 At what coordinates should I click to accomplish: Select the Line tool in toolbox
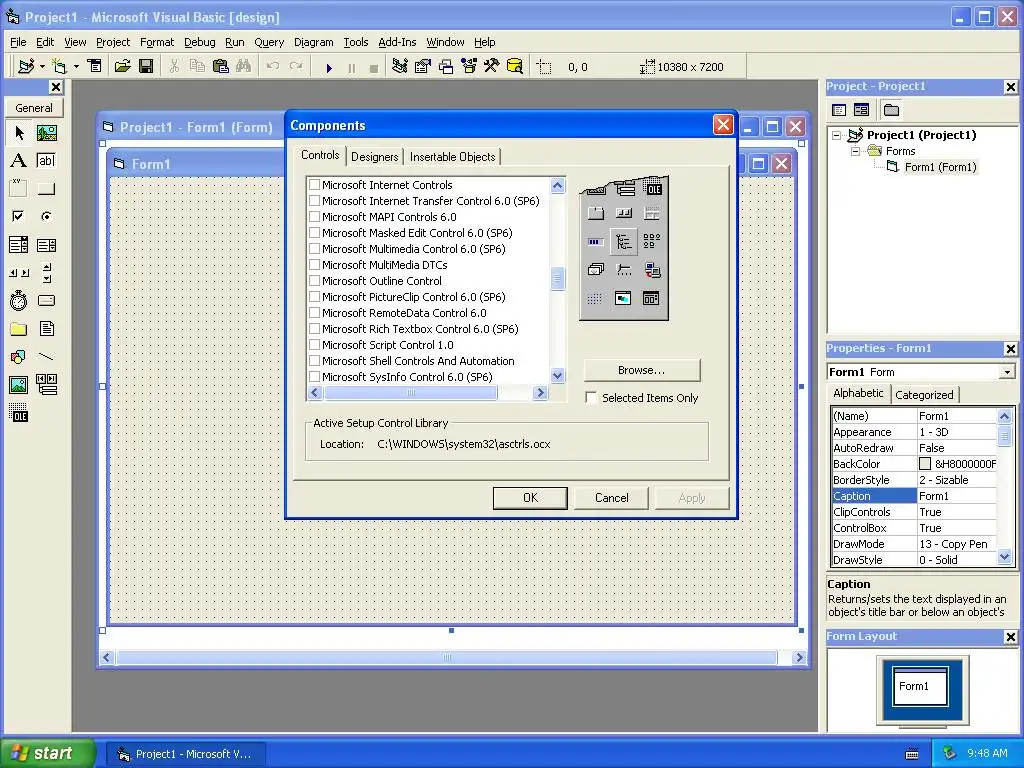pos(46,357)
